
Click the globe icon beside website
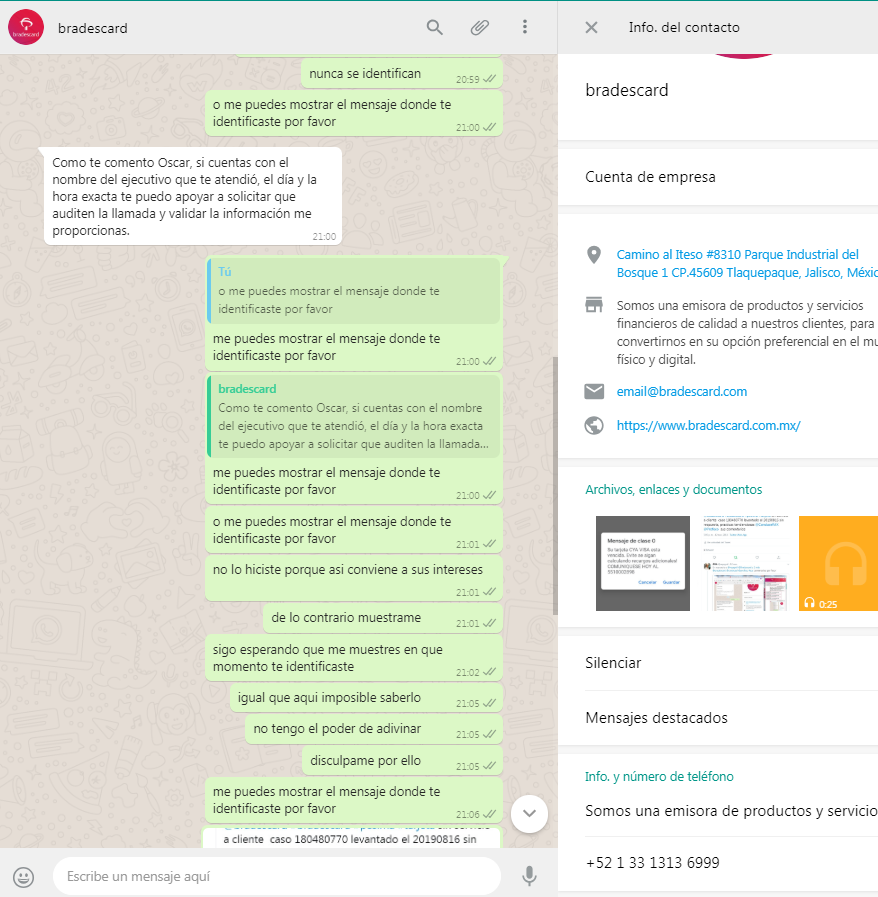tap(594, 426)
